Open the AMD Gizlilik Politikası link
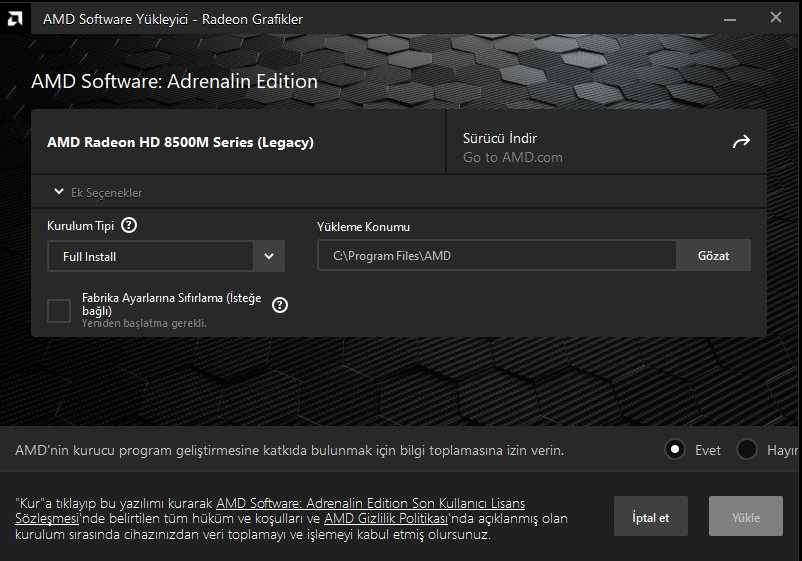This screenshot has height=561, width=802. [x=386, y=519]
